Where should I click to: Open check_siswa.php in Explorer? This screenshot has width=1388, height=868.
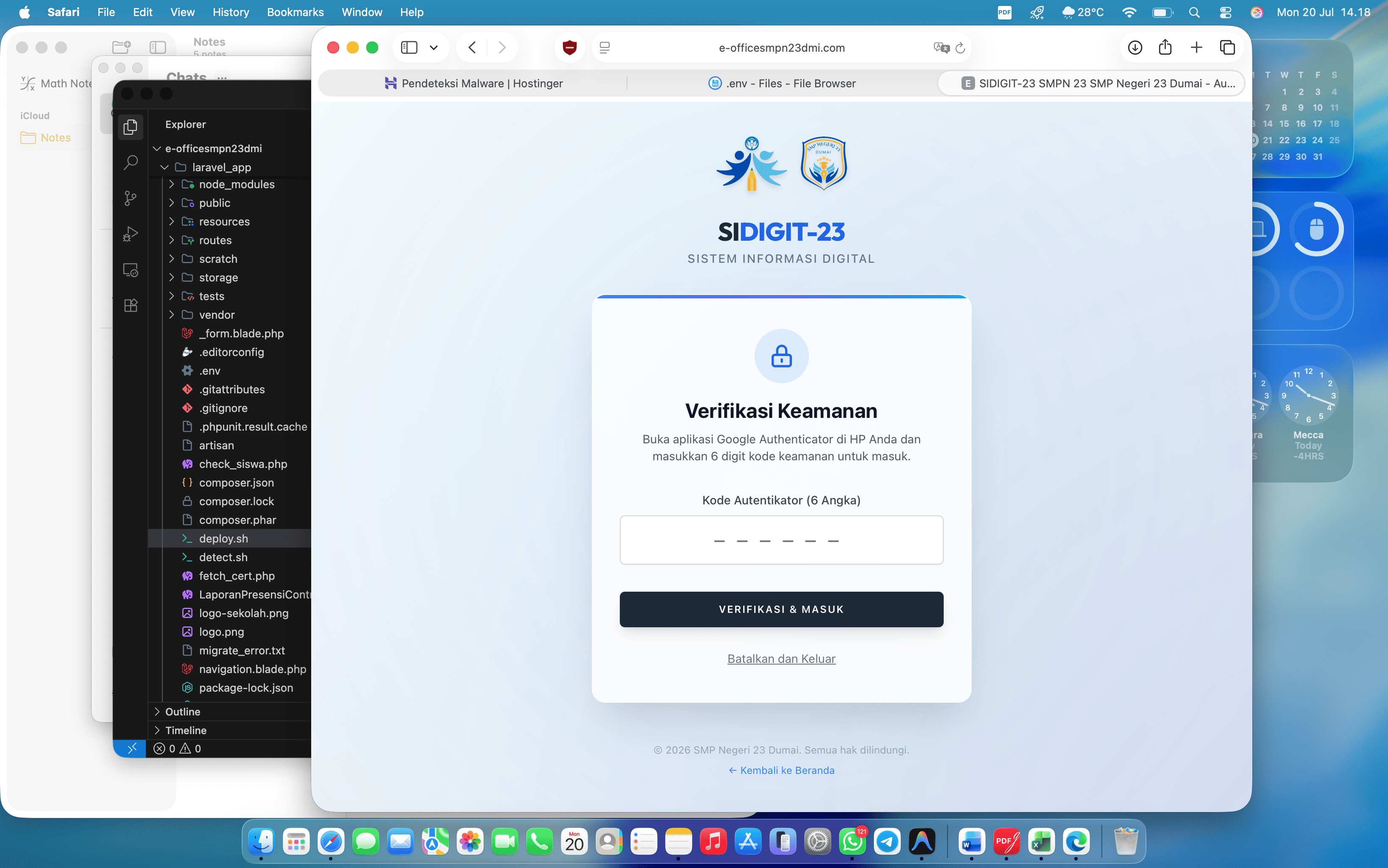tap(230, 464)
